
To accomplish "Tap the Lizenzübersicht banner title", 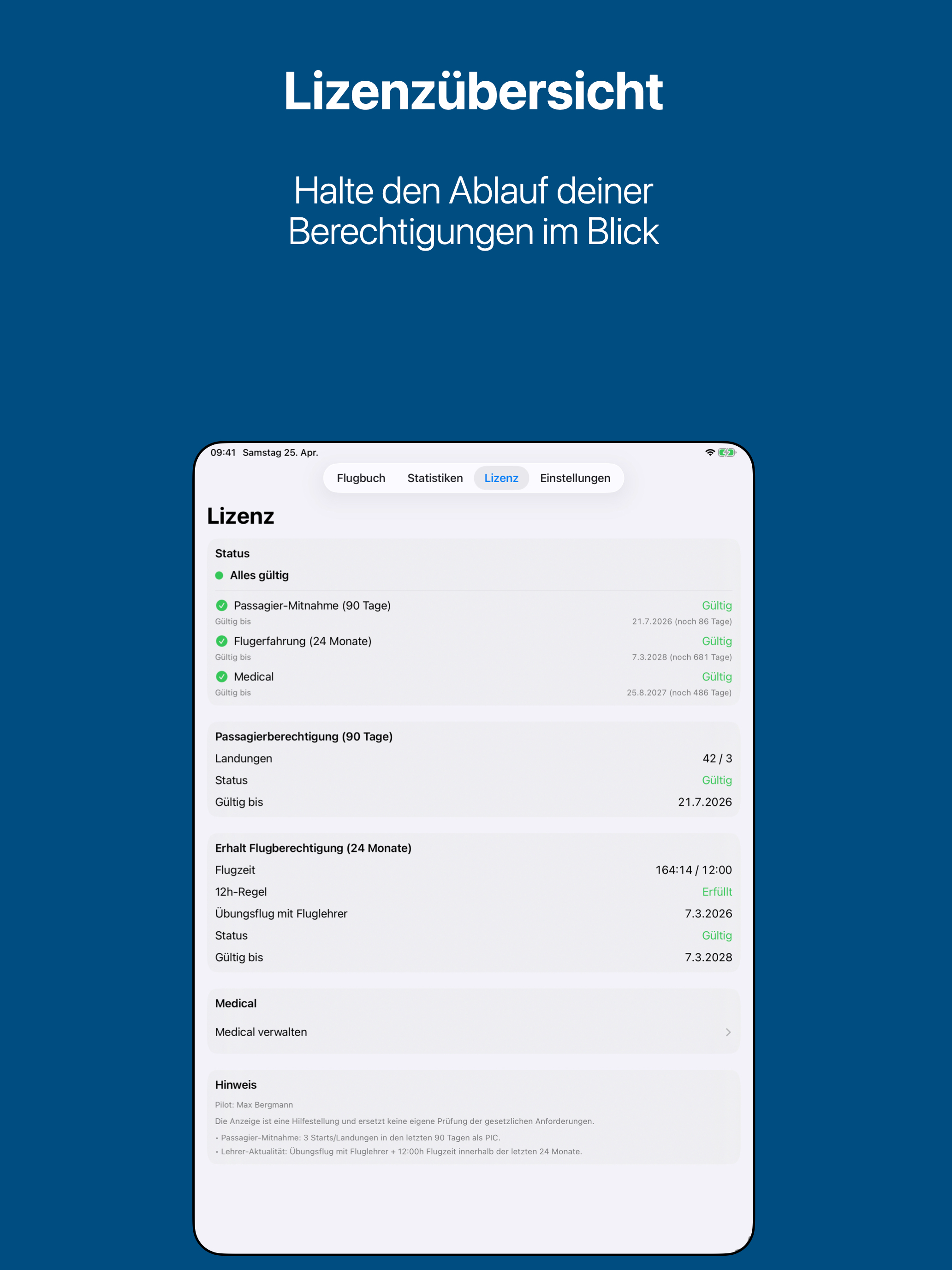I will (473, 91).
